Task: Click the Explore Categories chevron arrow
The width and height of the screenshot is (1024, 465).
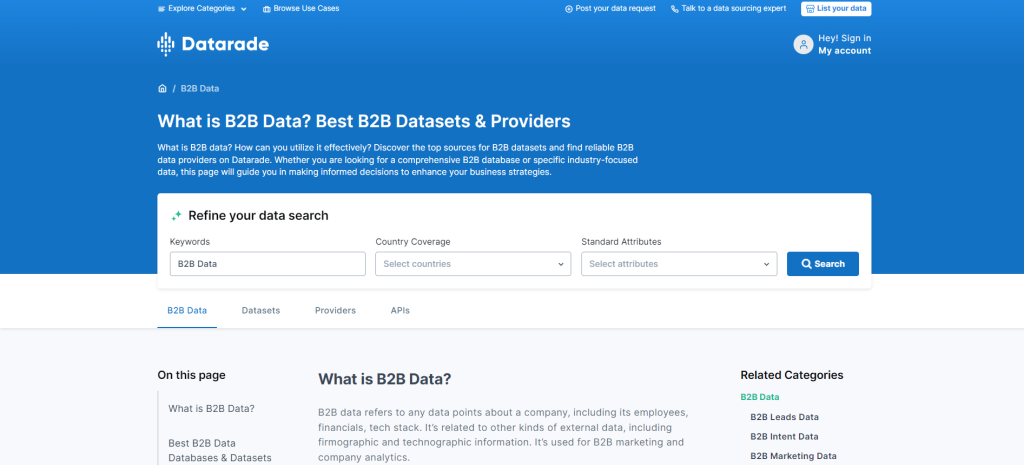Action: (x=244, y=9)
